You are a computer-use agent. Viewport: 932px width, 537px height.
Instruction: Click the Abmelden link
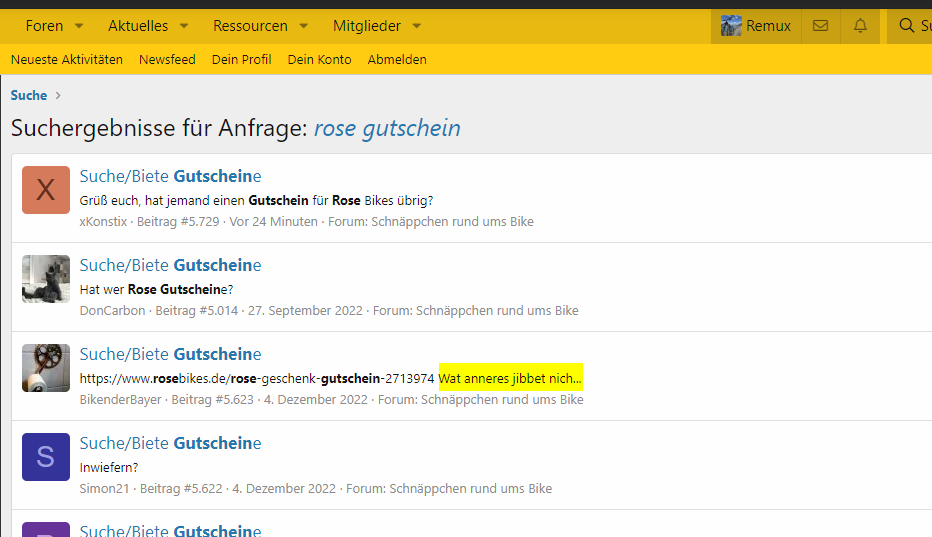pos(397,59)
